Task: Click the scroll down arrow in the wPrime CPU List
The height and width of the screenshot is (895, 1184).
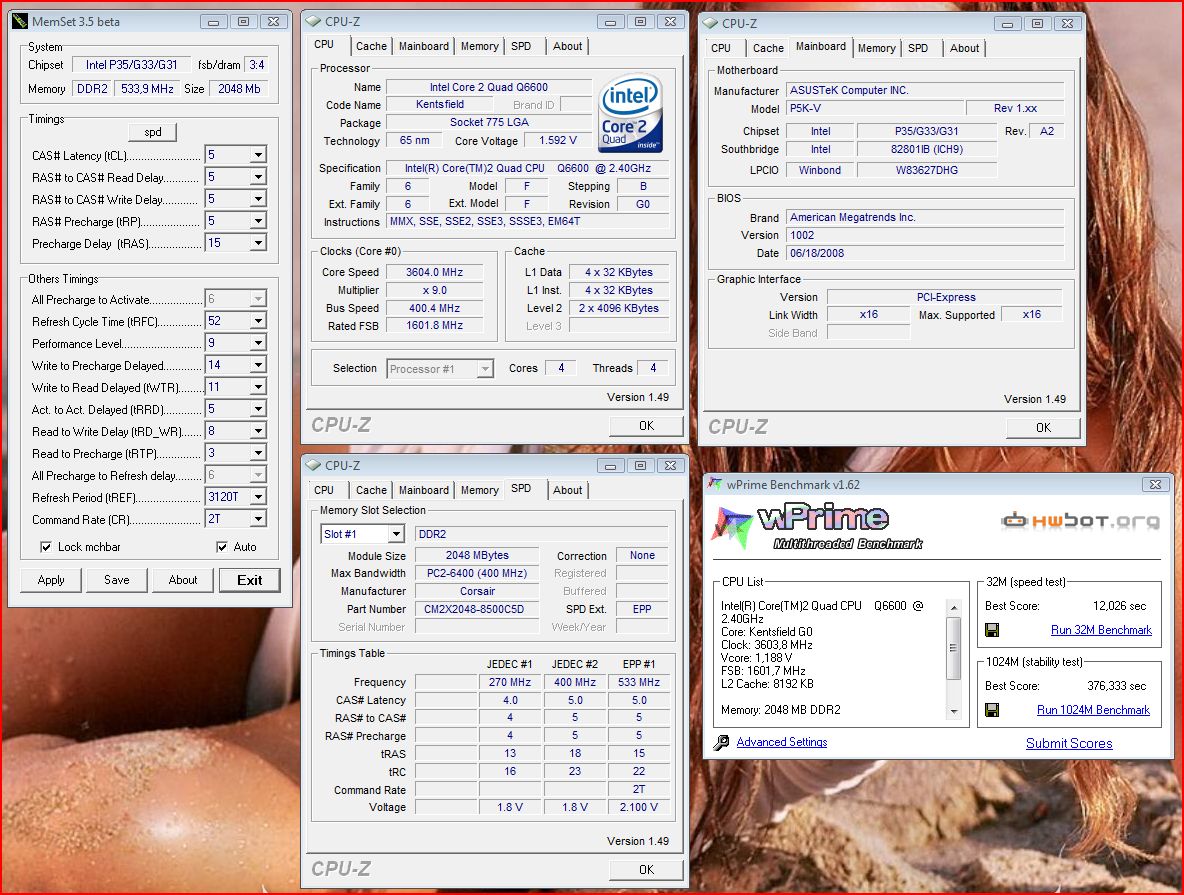Action: pos(954,711)
